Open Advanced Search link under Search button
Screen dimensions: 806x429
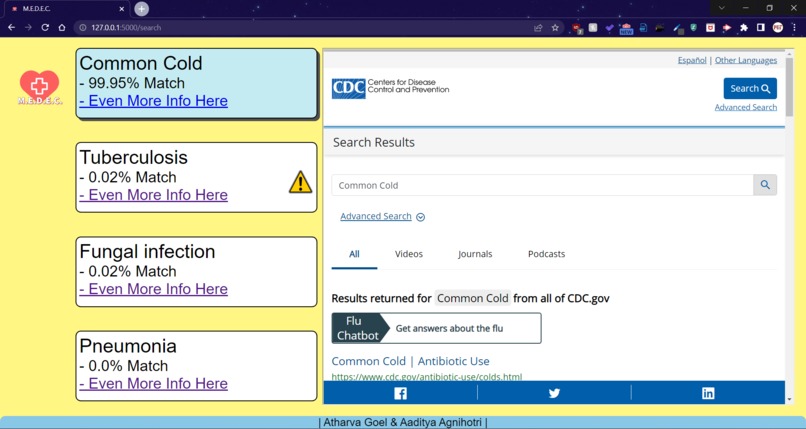745,107
